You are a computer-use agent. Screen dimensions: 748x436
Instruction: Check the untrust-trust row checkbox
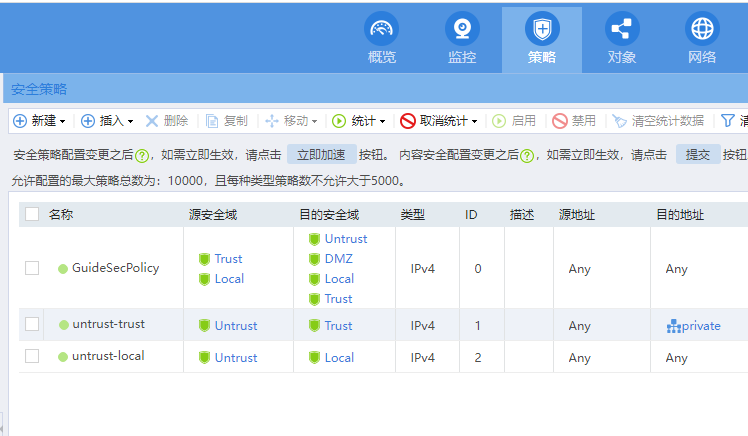32,324
